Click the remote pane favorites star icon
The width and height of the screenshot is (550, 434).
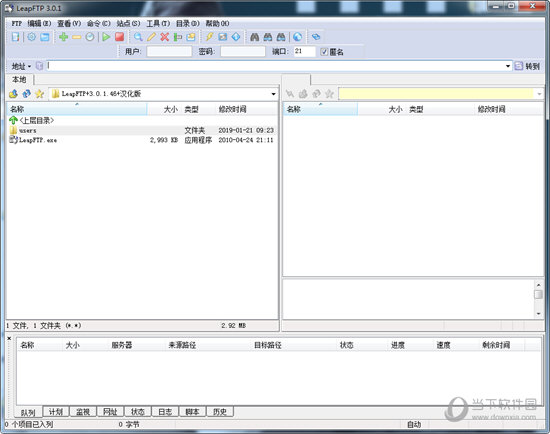329,94
